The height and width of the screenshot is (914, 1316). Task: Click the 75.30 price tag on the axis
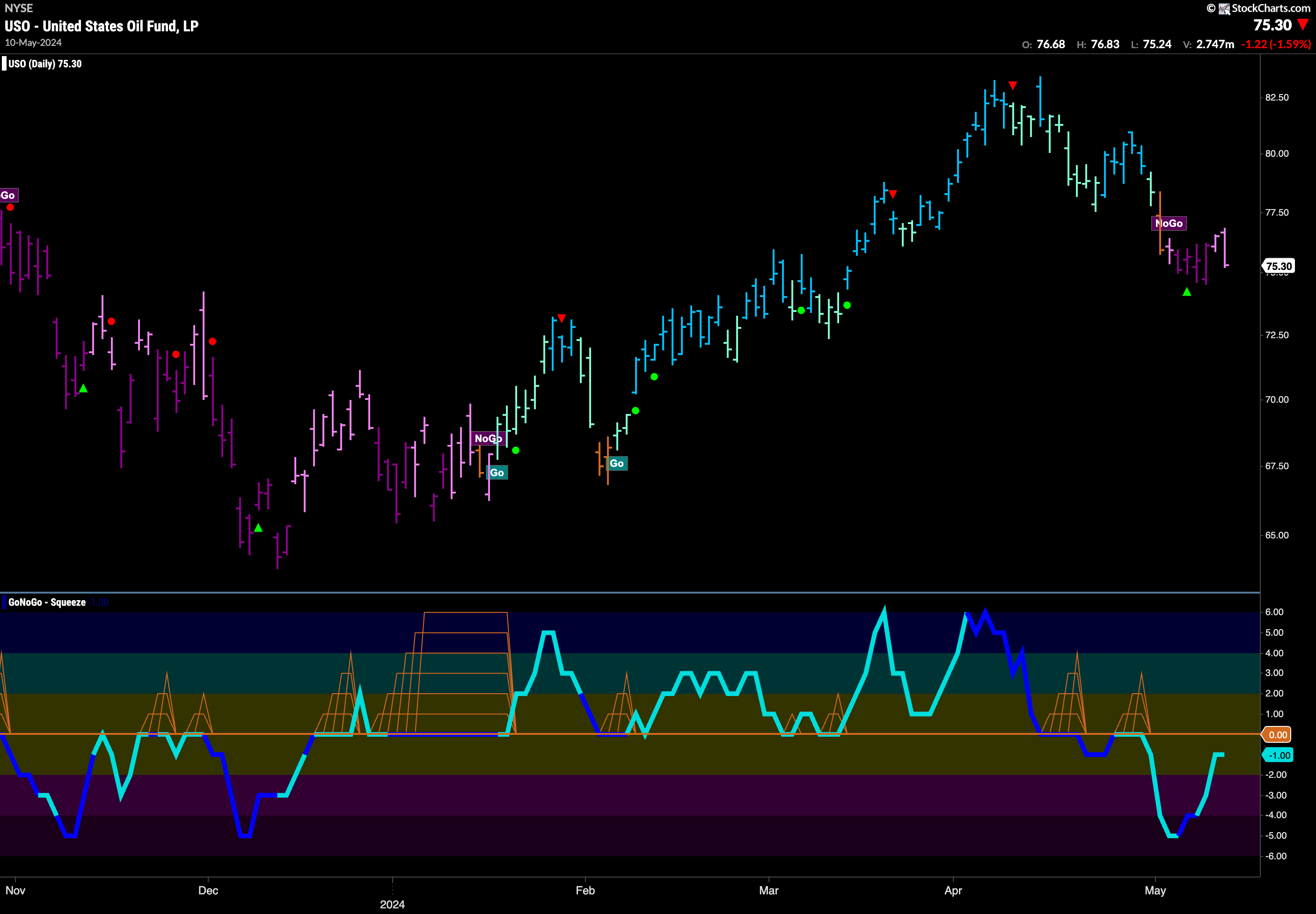coord(1278,266)
